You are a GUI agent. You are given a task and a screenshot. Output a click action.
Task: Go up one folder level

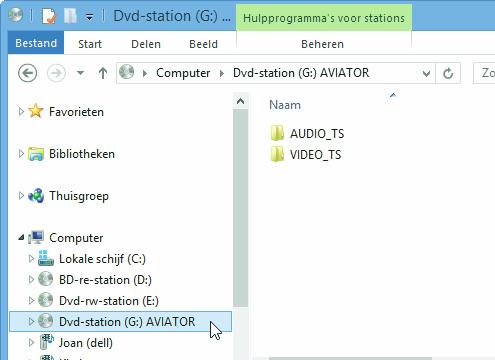click(x=103, y=73)
